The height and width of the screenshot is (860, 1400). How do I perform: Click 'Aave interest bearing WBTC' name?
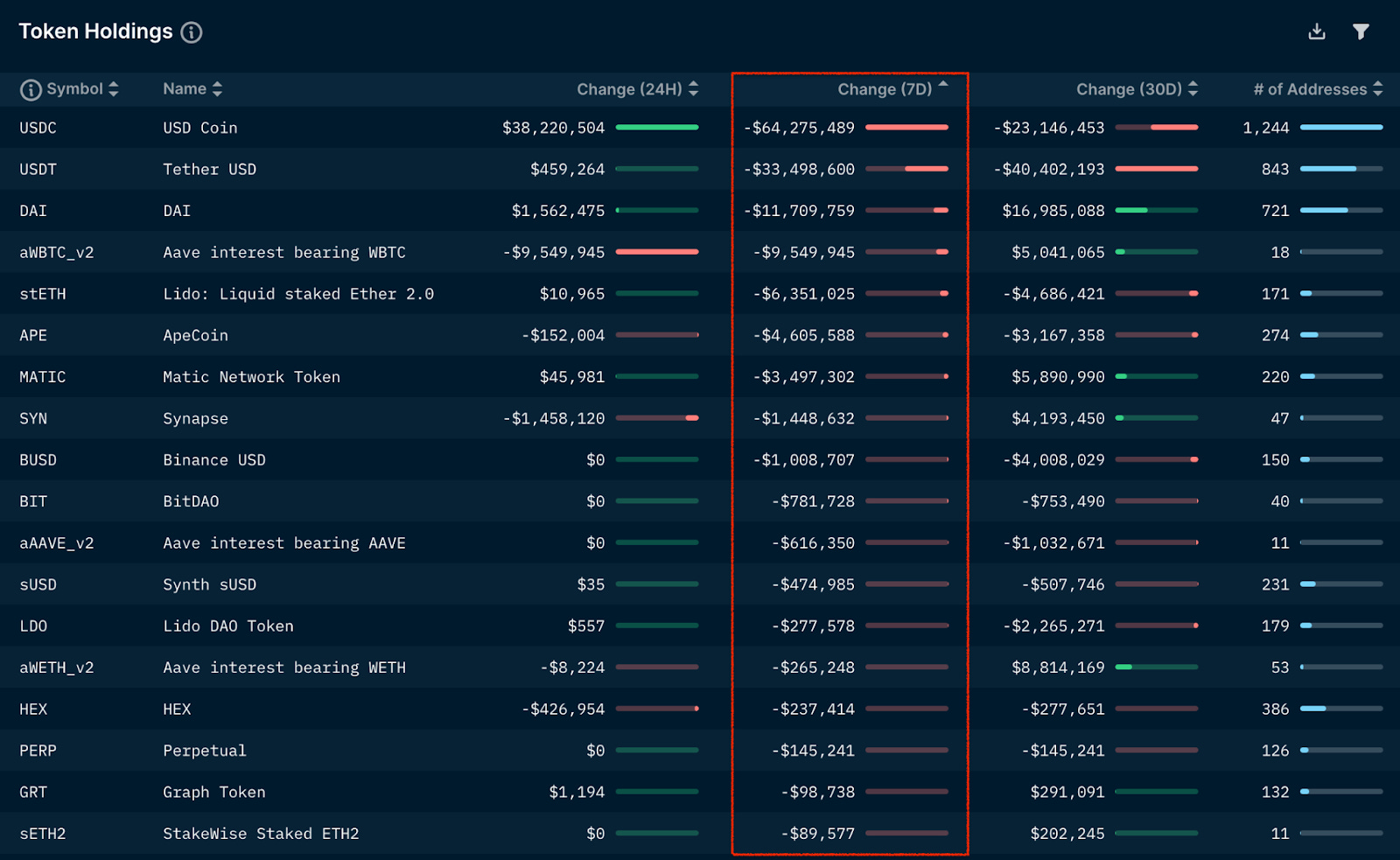coord(284,252)
